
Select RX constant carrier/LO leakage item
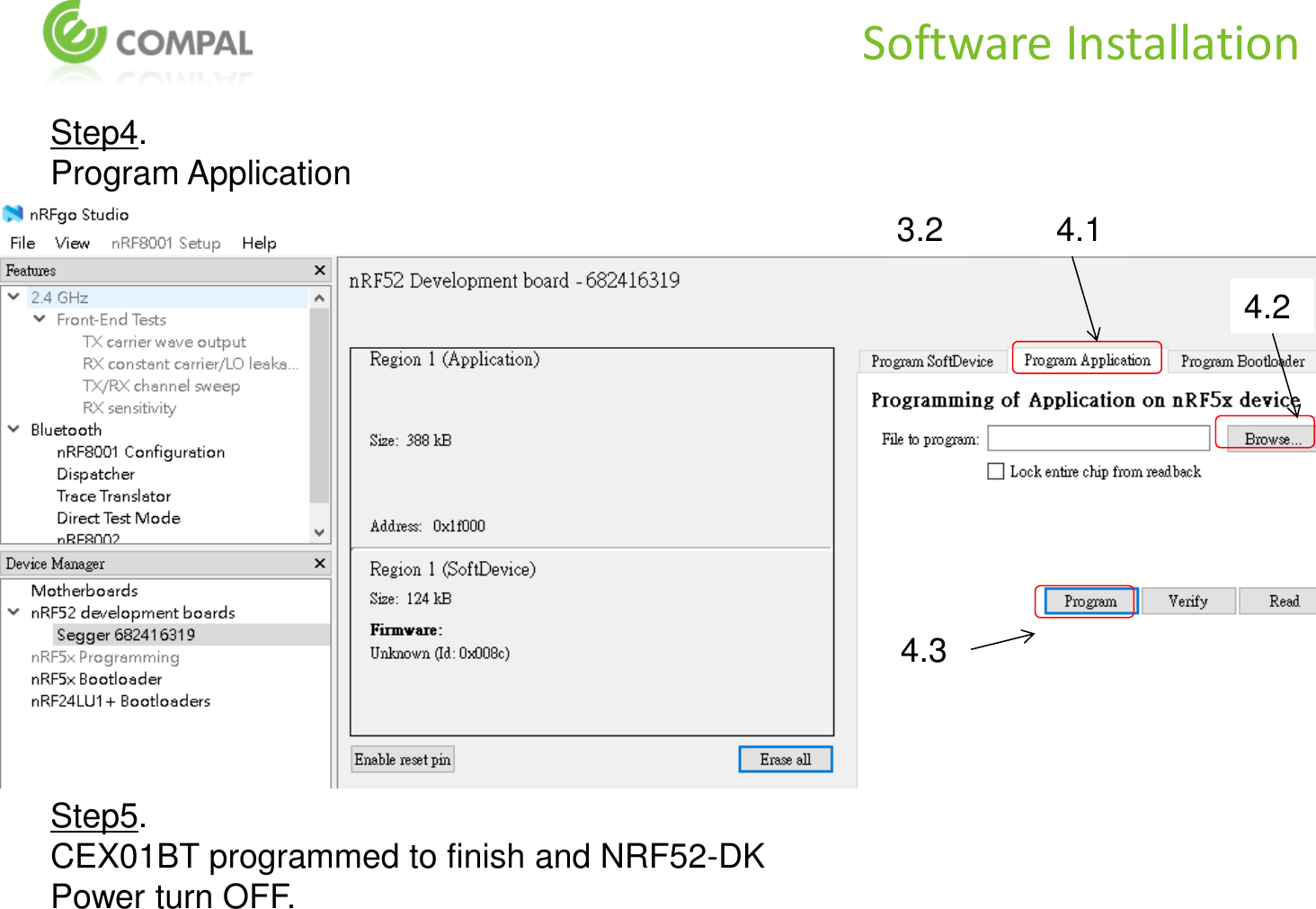(191, 363)
